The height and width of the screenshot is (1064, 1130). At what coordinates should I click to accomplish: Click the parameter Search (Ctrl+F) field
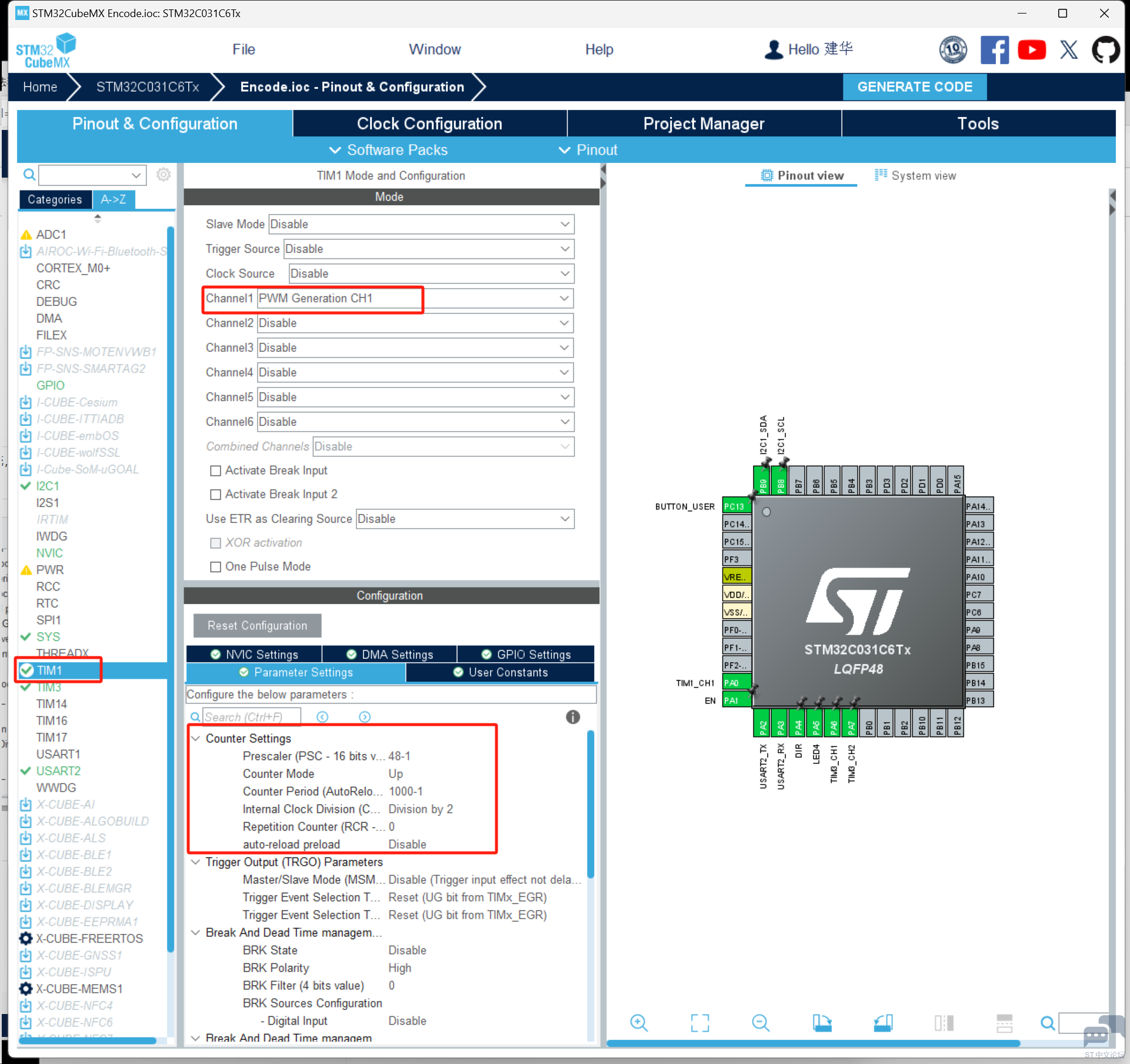click(x=252, y=717)
